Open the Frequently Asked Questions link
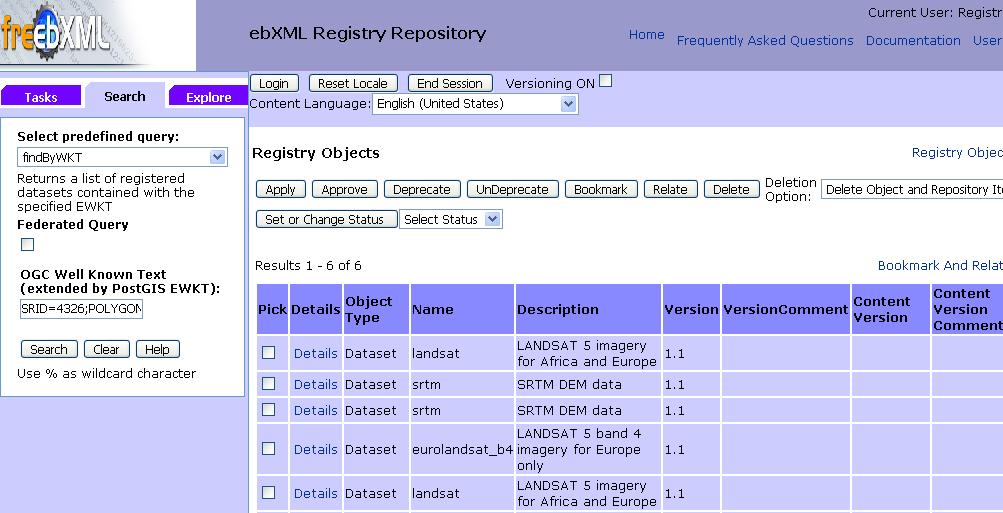 pyautogui.click(x=765, y=41)
